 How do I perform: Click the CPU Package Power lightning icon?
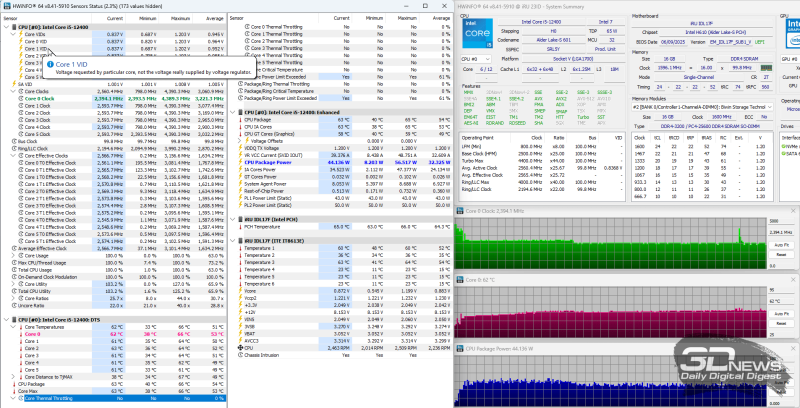241,161
